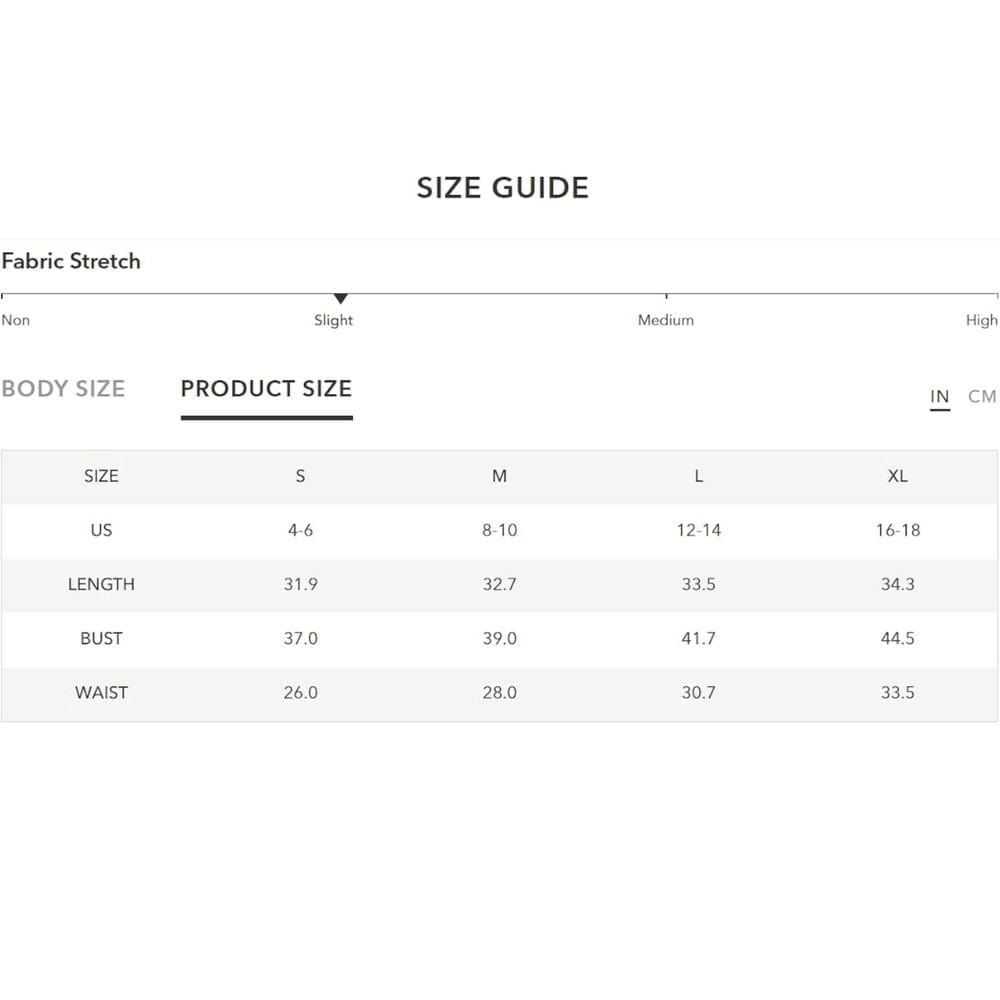Select the XL size column header
The width and height of the screenshot is (1000, 1000).
pyautogui.click(x=897, y=476)
